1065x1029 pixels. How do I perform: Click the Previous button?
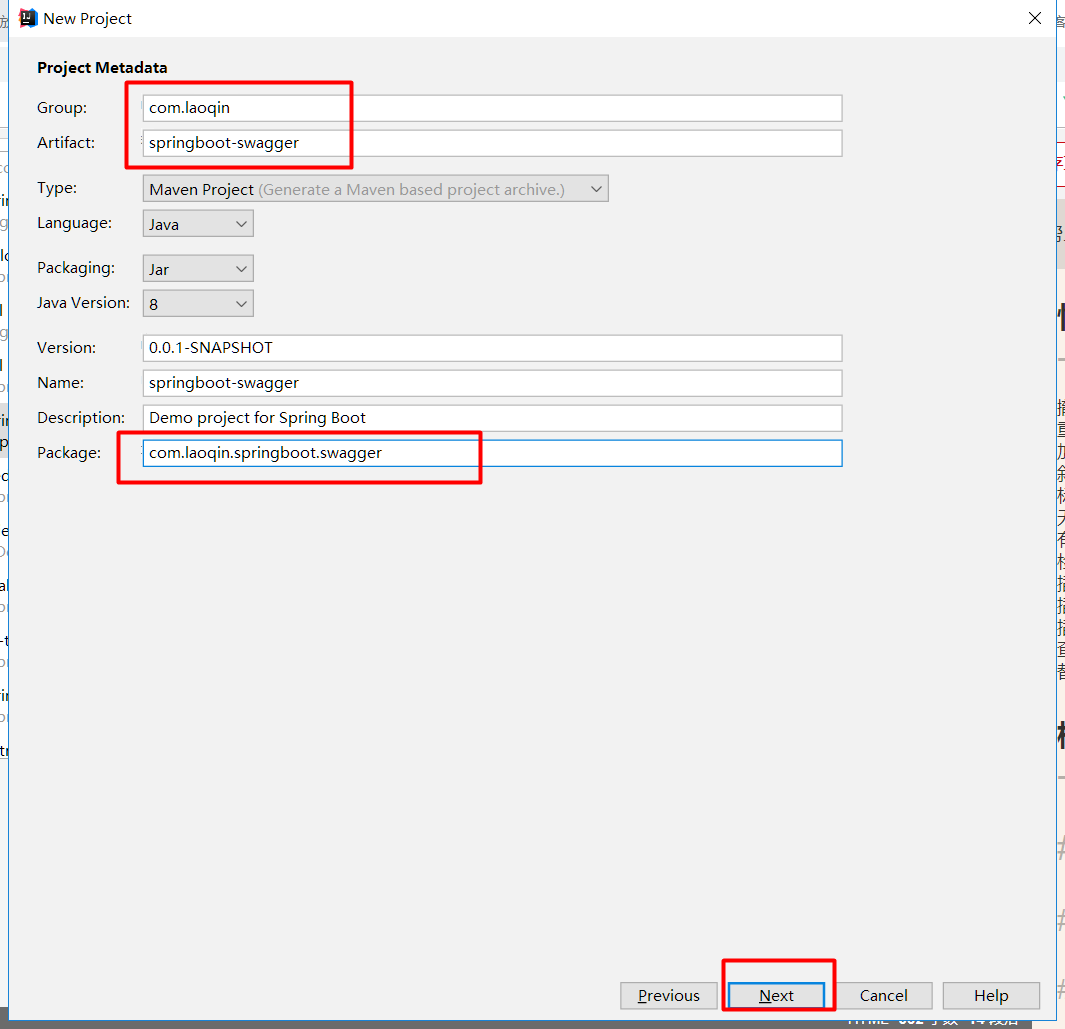click(668, 995)
